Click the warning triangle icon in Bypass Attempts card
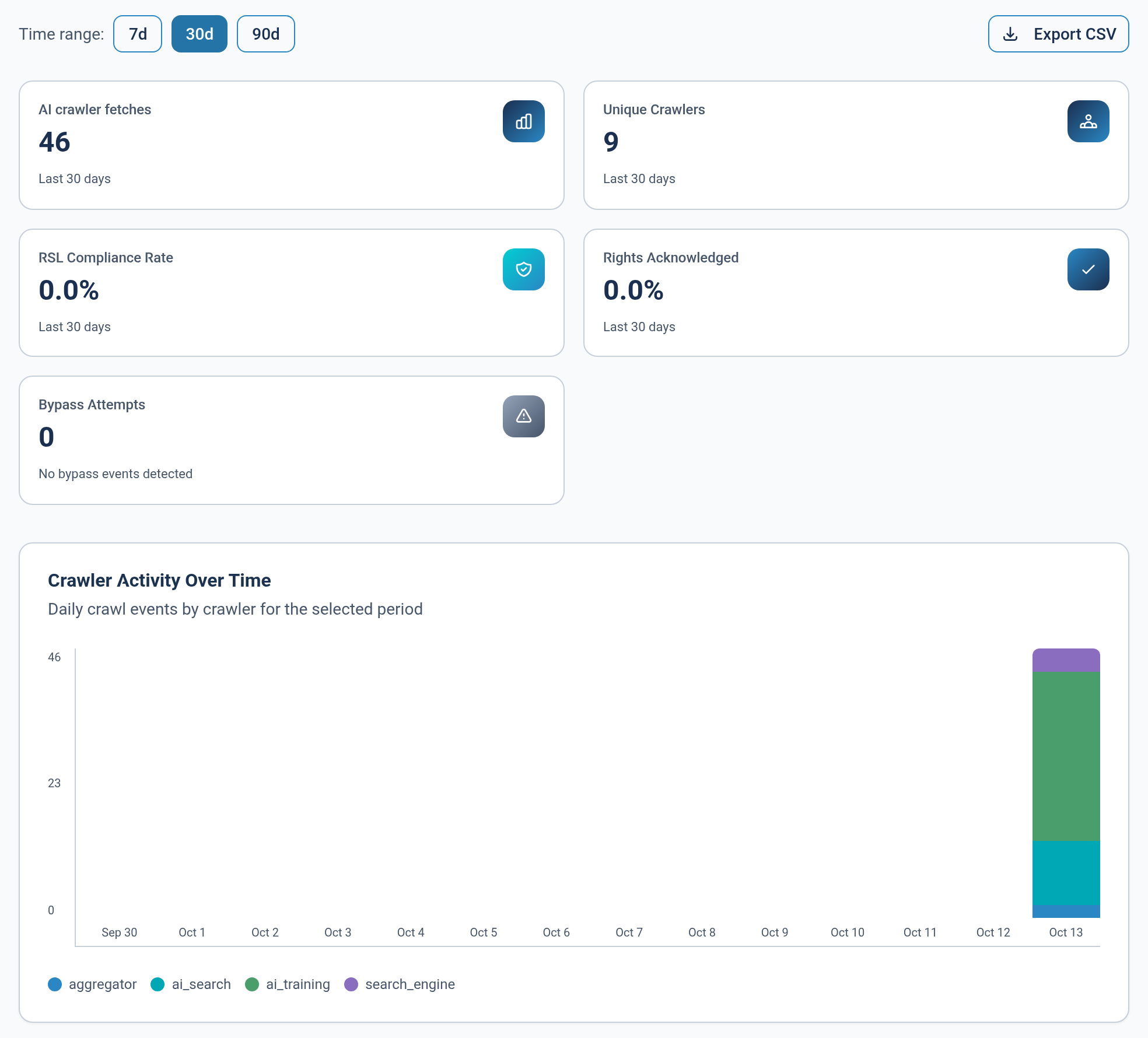The width and height of the screenshot is (1148, 1038). click(524, 416)
